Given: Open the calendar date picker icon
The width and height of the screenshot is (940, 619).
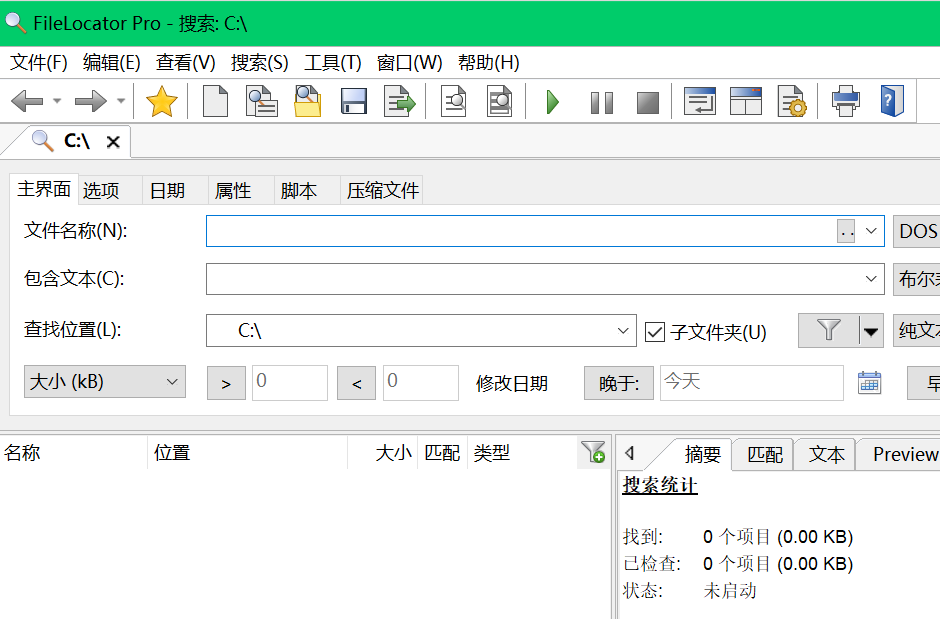Looking at the screenshot, I should pyautogui.click(x=869, y=382).
